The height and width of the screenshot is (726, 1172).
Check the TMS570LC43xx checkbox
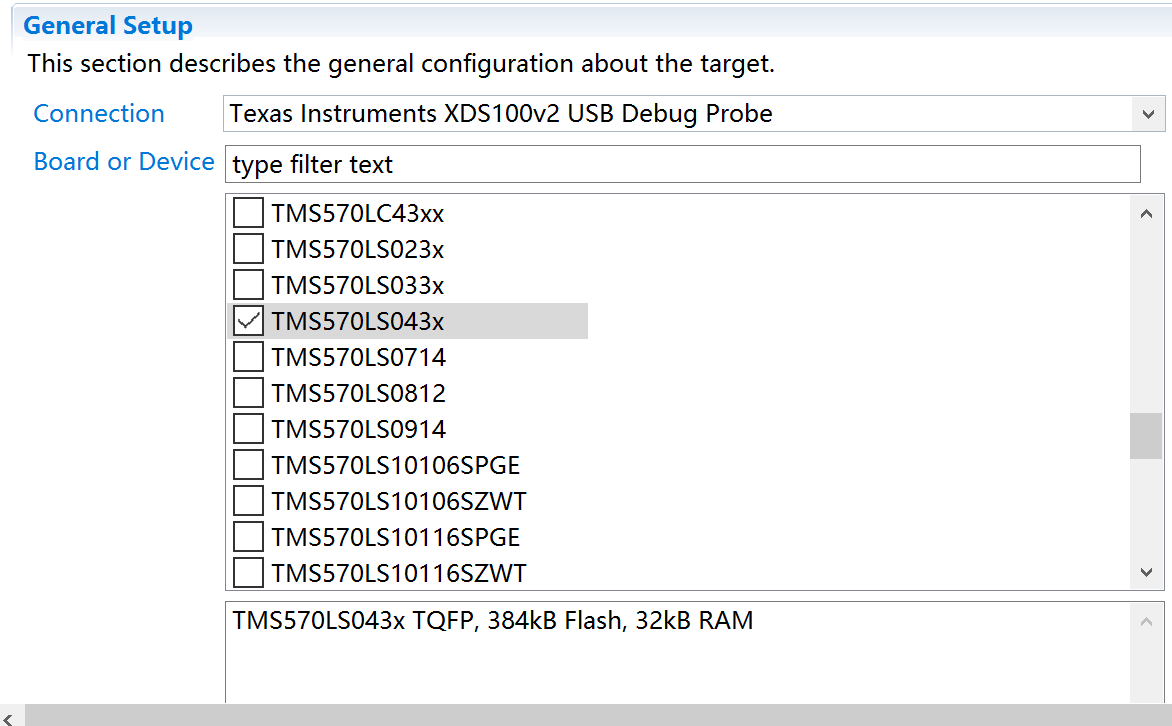coord(248,213)
